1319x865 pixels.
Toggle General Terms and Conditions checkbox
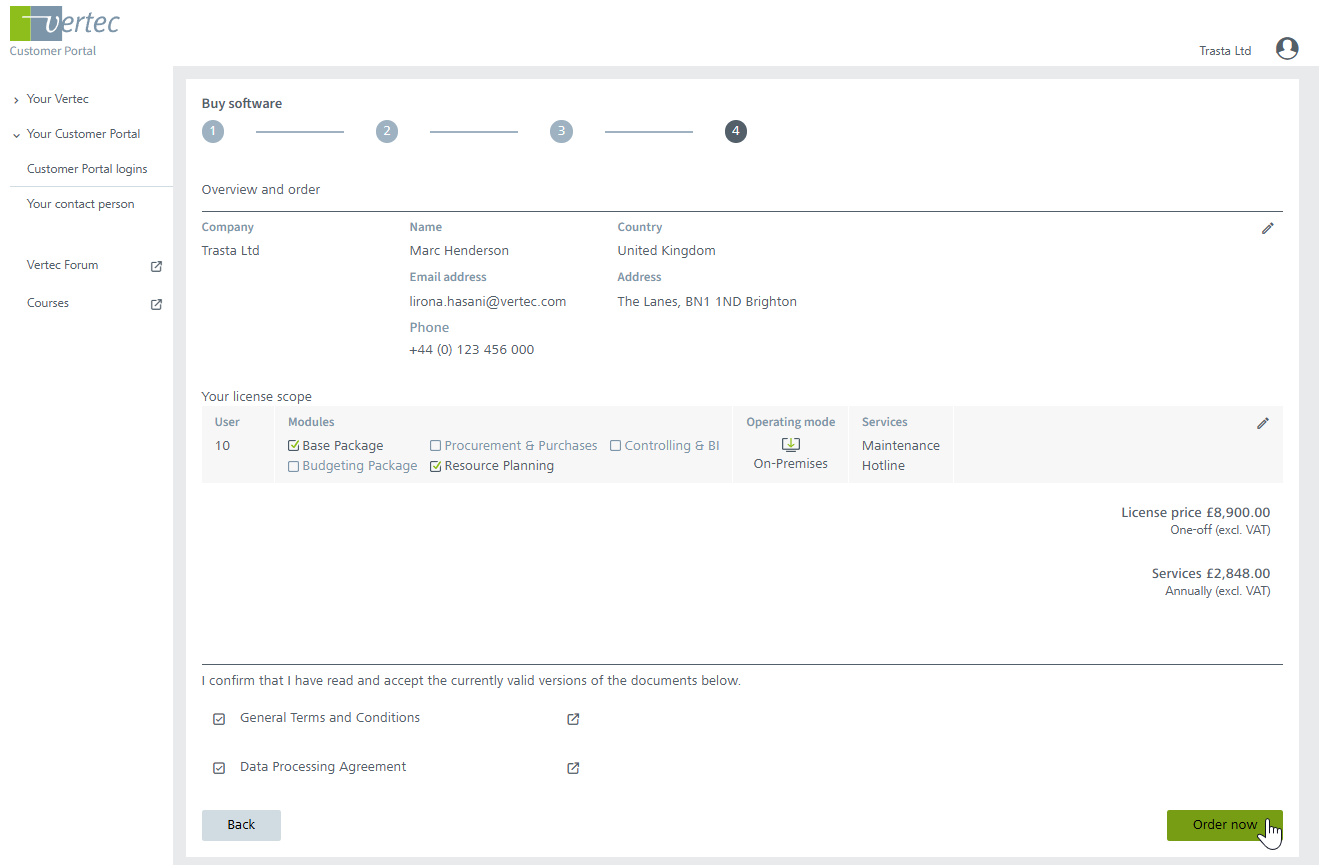click(x=219, y=719)
